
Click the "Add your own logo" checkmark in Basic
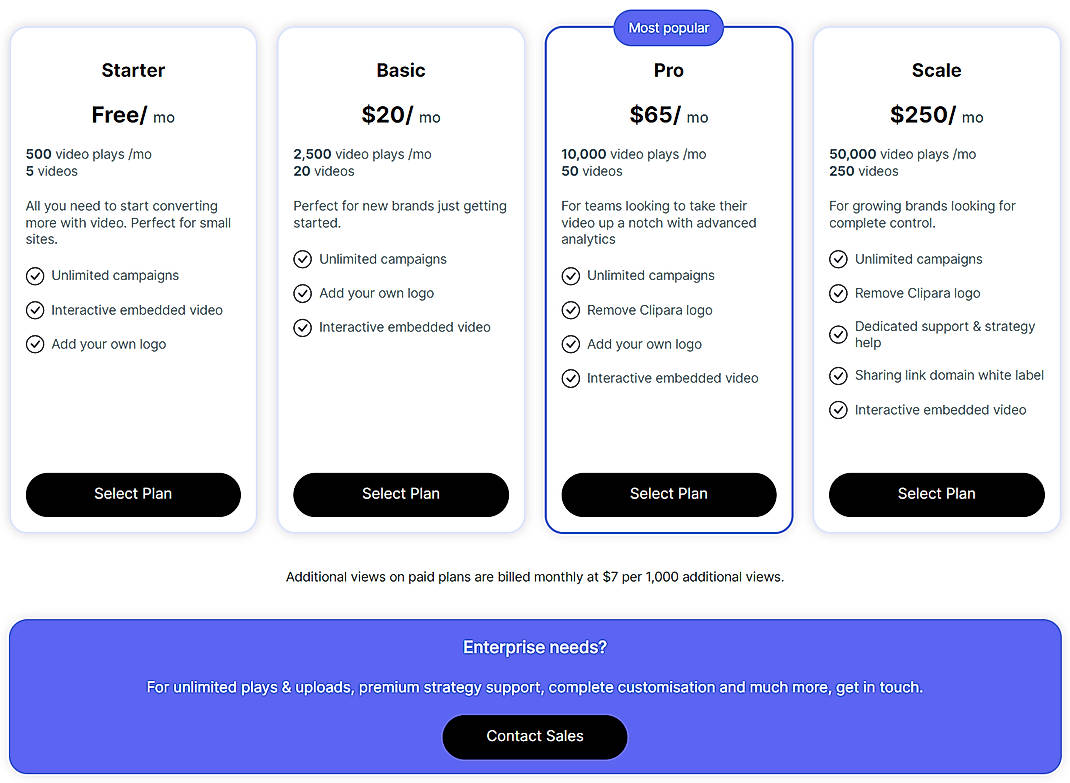(x=302, y=293)
